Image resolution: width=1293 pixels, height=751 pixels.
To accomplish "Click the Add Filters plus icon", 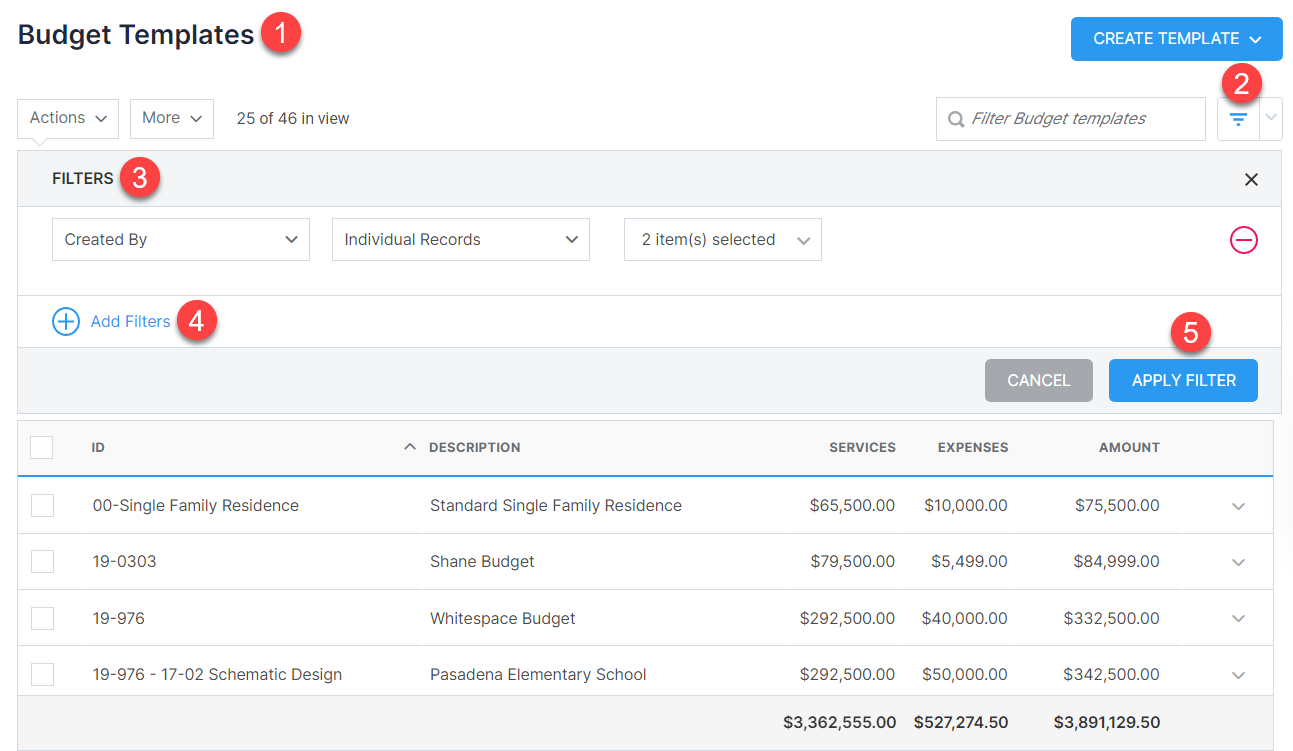I will (x=65, y=321).
